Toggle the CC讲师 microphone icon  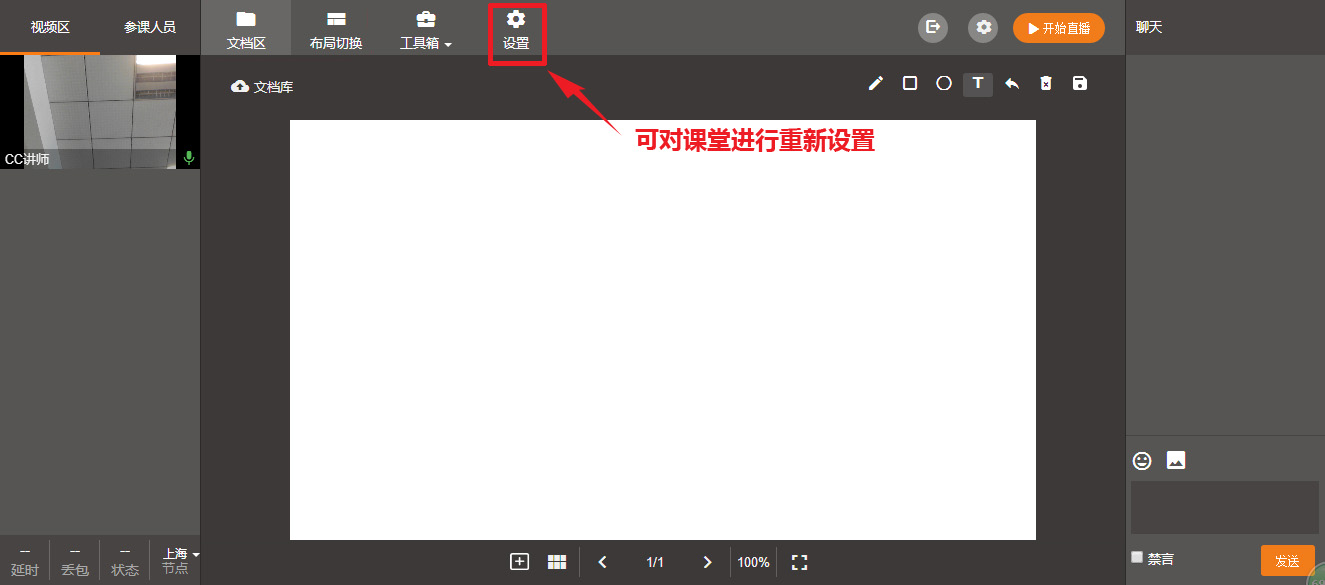[x=189, y=158]
